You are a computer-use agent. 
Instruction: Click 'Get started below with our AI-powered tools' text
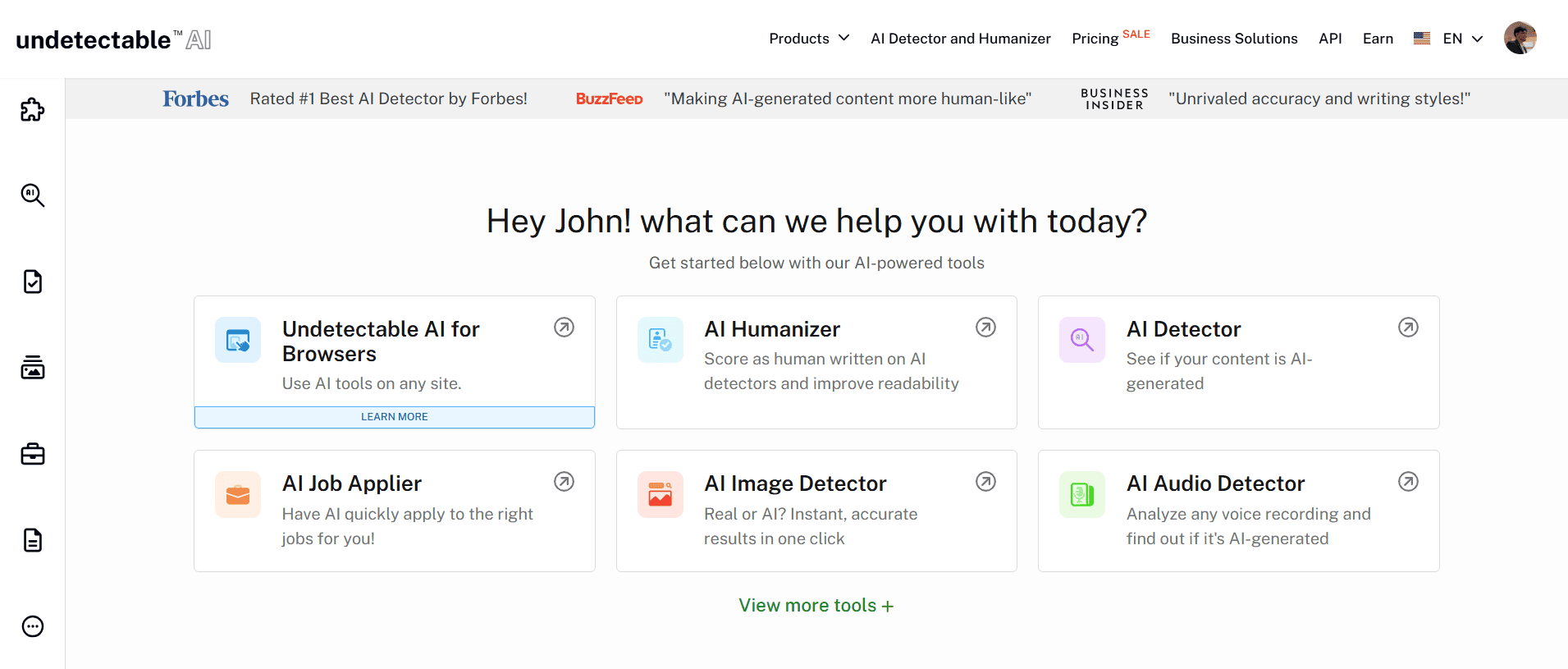816,263
